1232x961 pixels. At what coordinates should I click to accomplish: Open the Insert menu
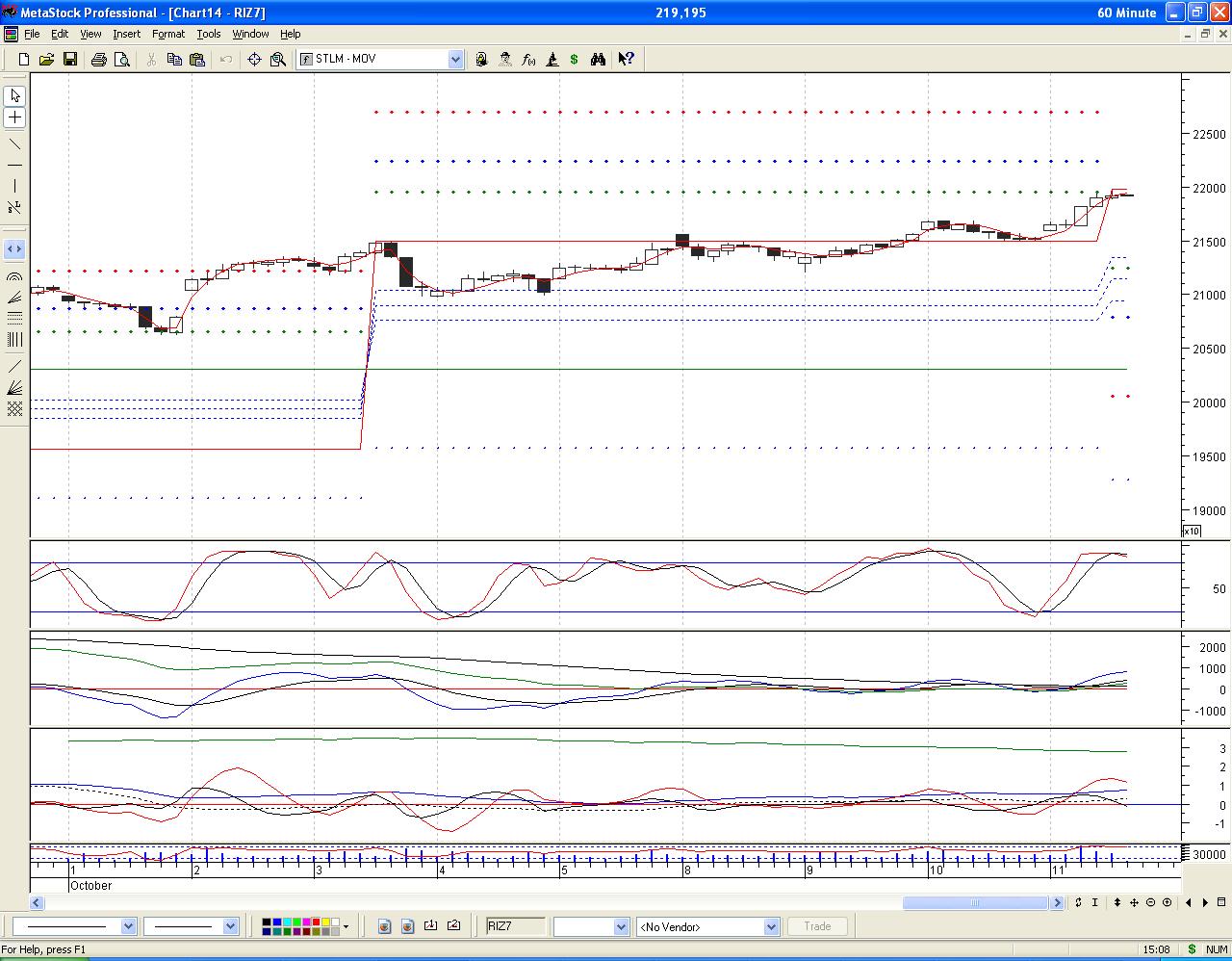click(126, 34)
